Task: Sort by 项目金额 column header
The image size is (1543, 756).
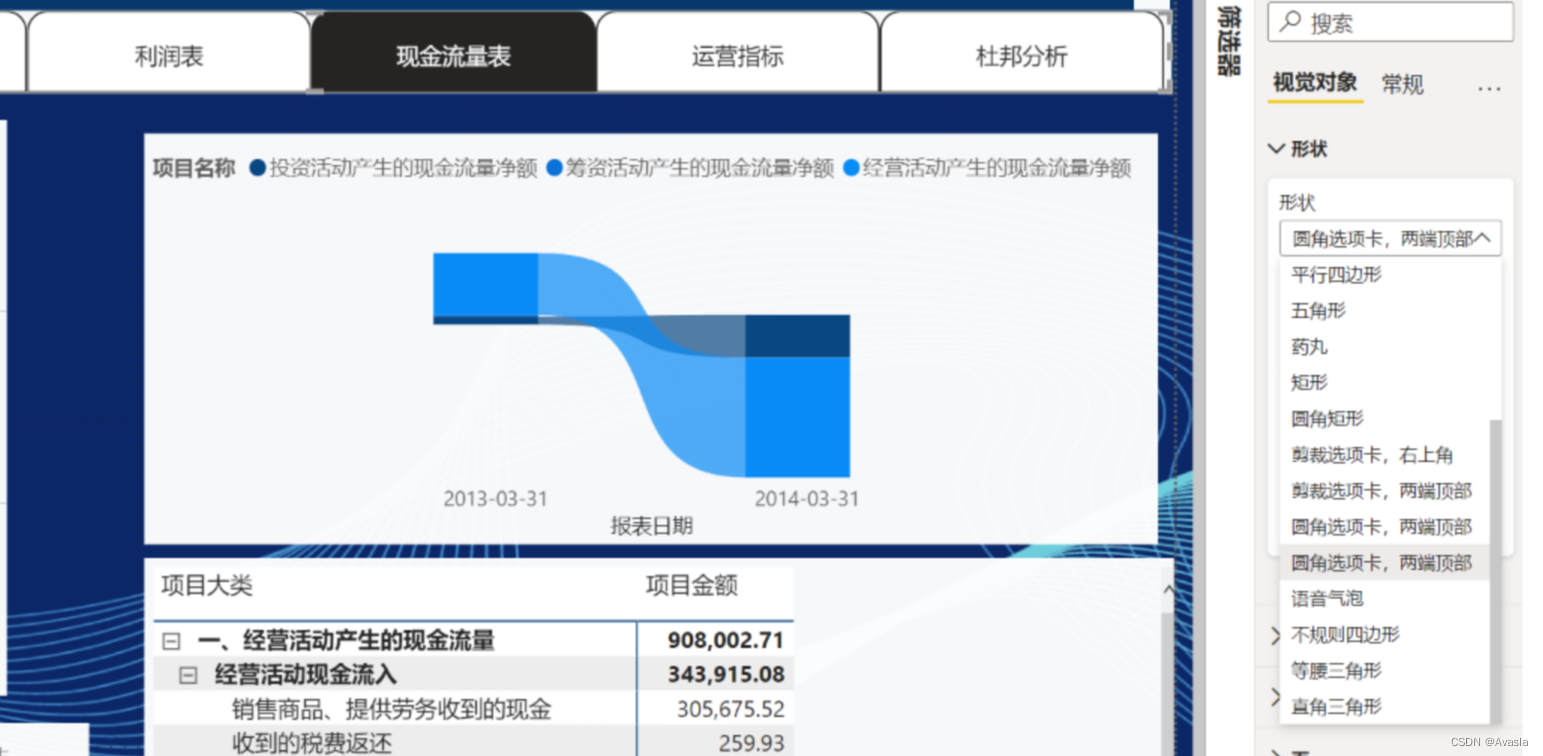Action: point(692,585)
